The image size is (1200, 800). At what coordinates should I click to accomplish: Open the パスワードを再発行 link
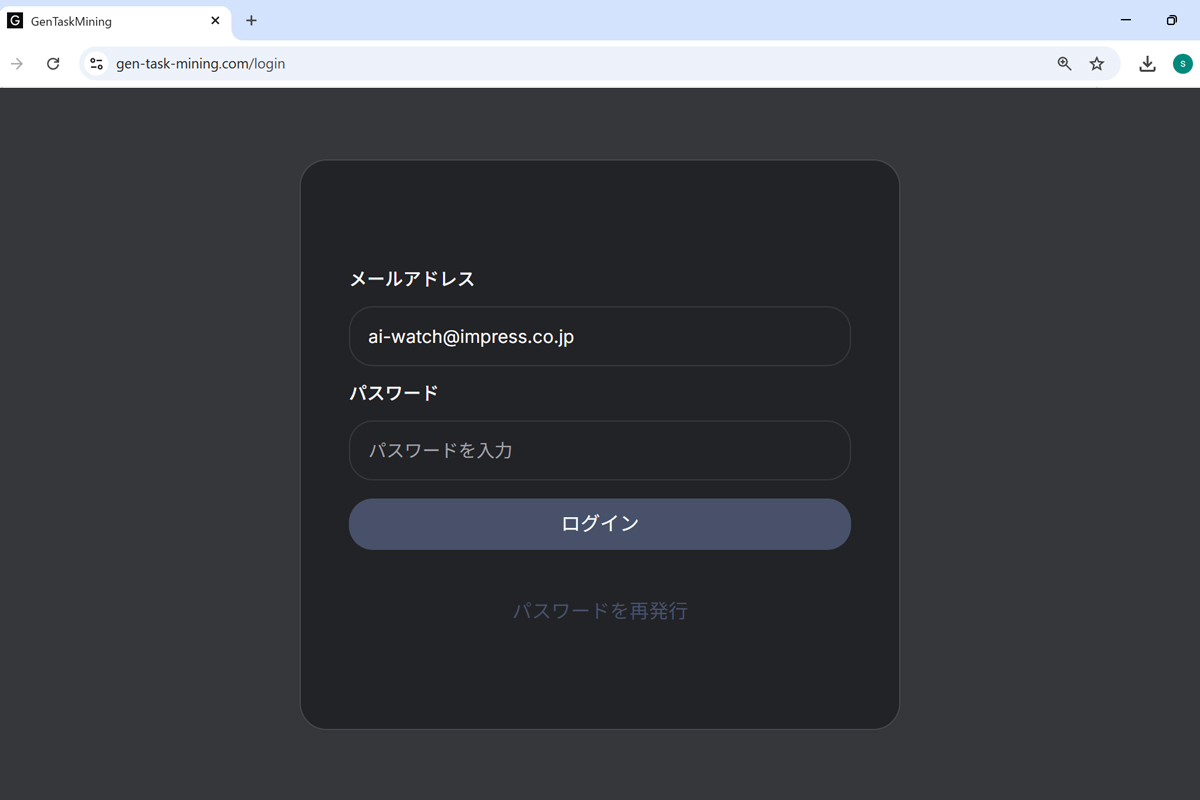(600, 610)
